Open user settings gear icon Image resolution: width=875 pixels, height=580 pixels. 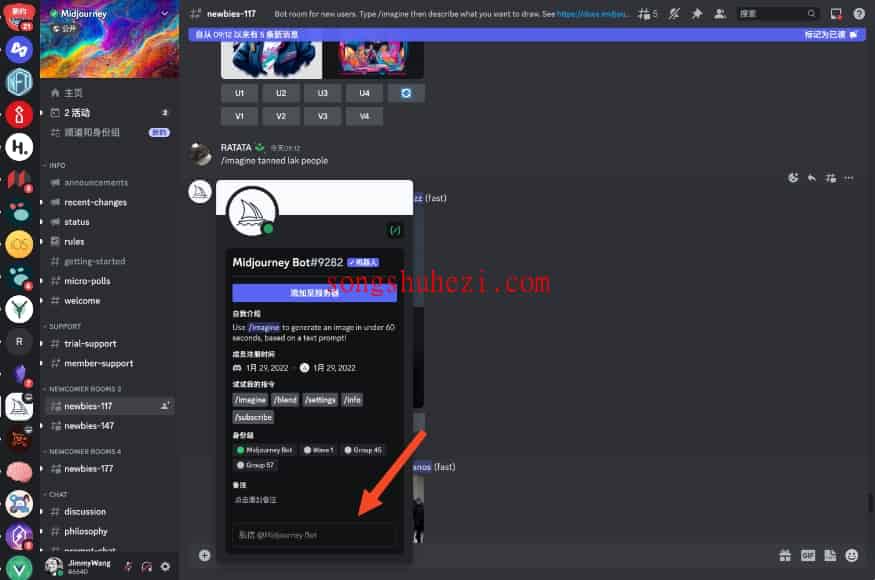(x=165, y=567)
